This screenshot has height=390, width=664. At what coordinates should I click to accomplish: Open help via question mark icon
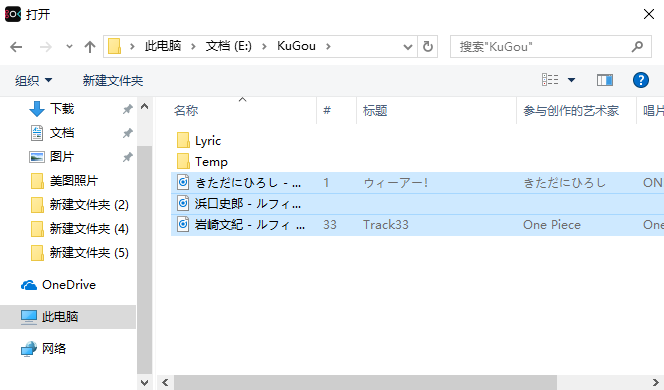point(641,80)
